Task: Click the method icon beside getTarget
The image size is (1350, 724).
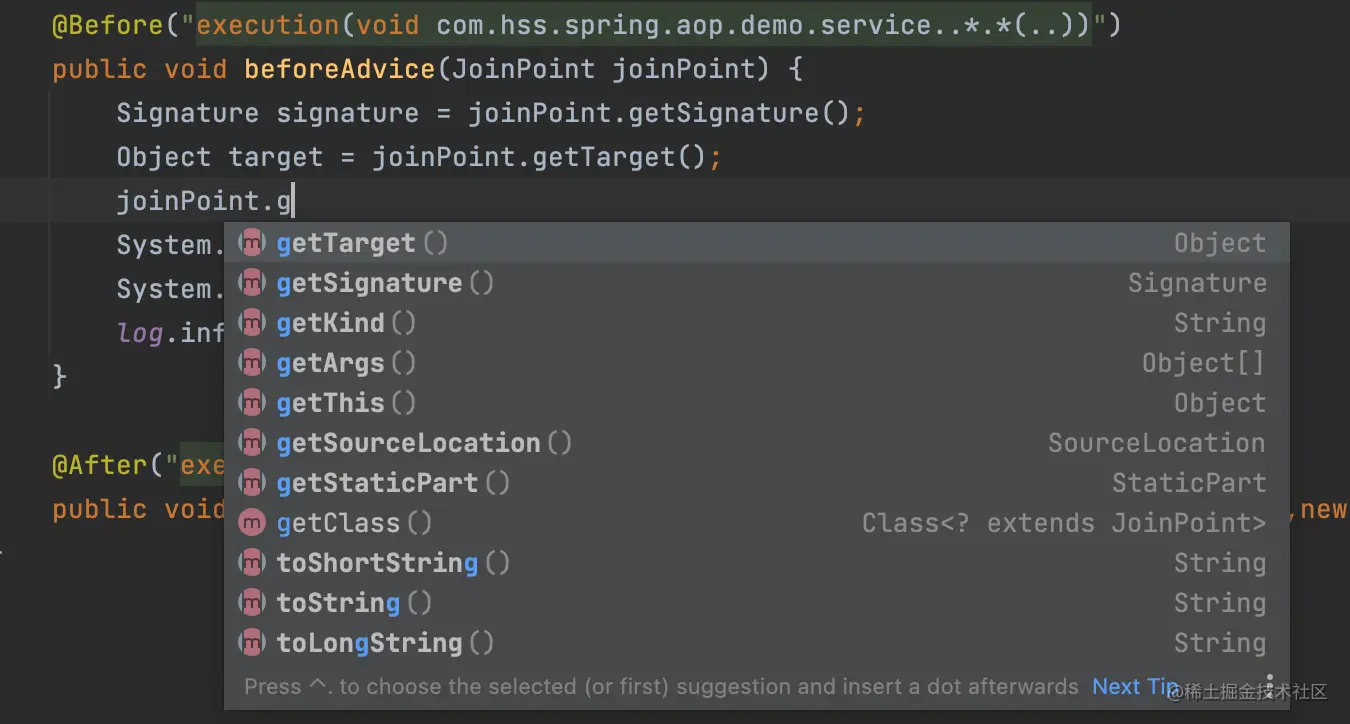Action: click(252, 243)
